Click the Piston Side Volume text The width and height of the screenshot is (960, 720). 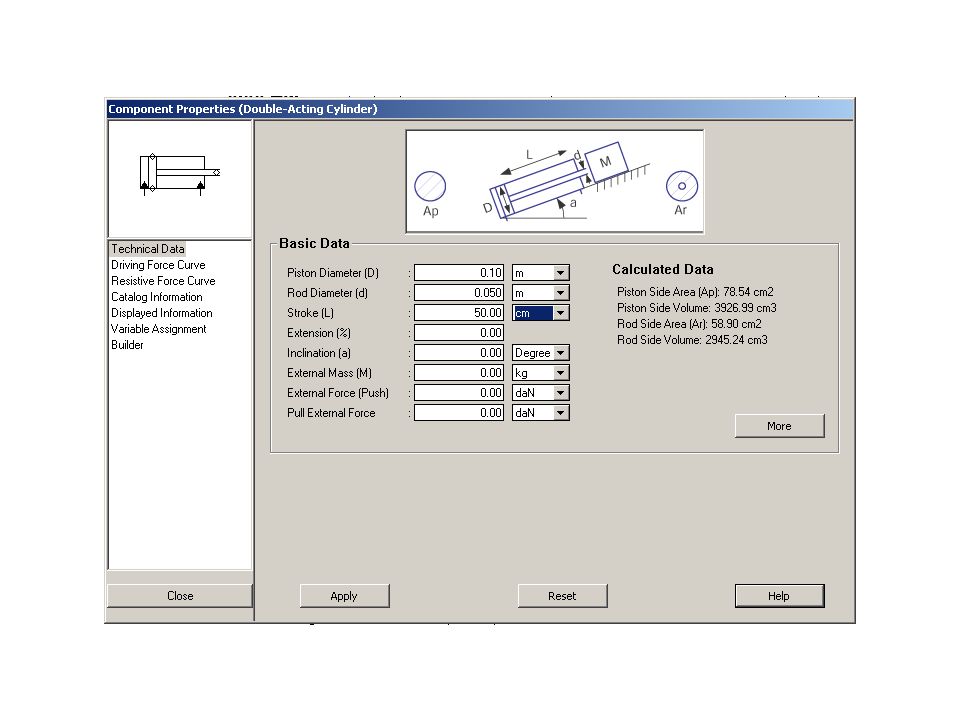click(697, 308)
